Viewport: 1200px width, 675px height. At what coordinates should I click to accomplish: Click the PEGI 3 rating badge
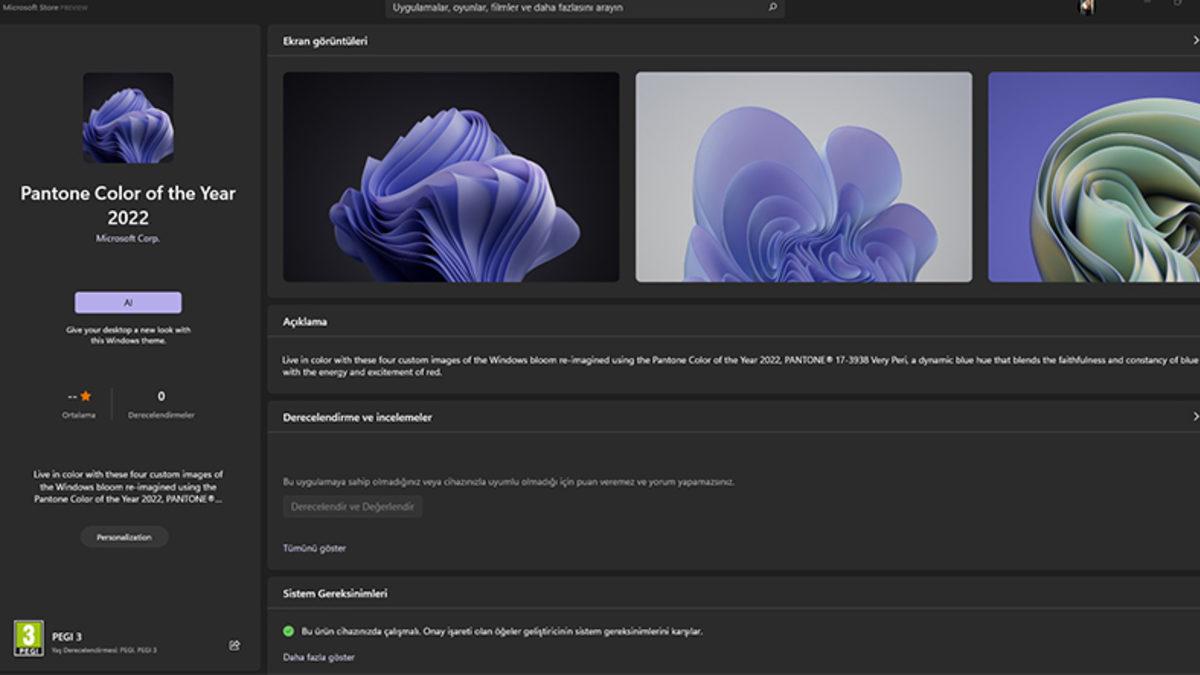point(29,639)
